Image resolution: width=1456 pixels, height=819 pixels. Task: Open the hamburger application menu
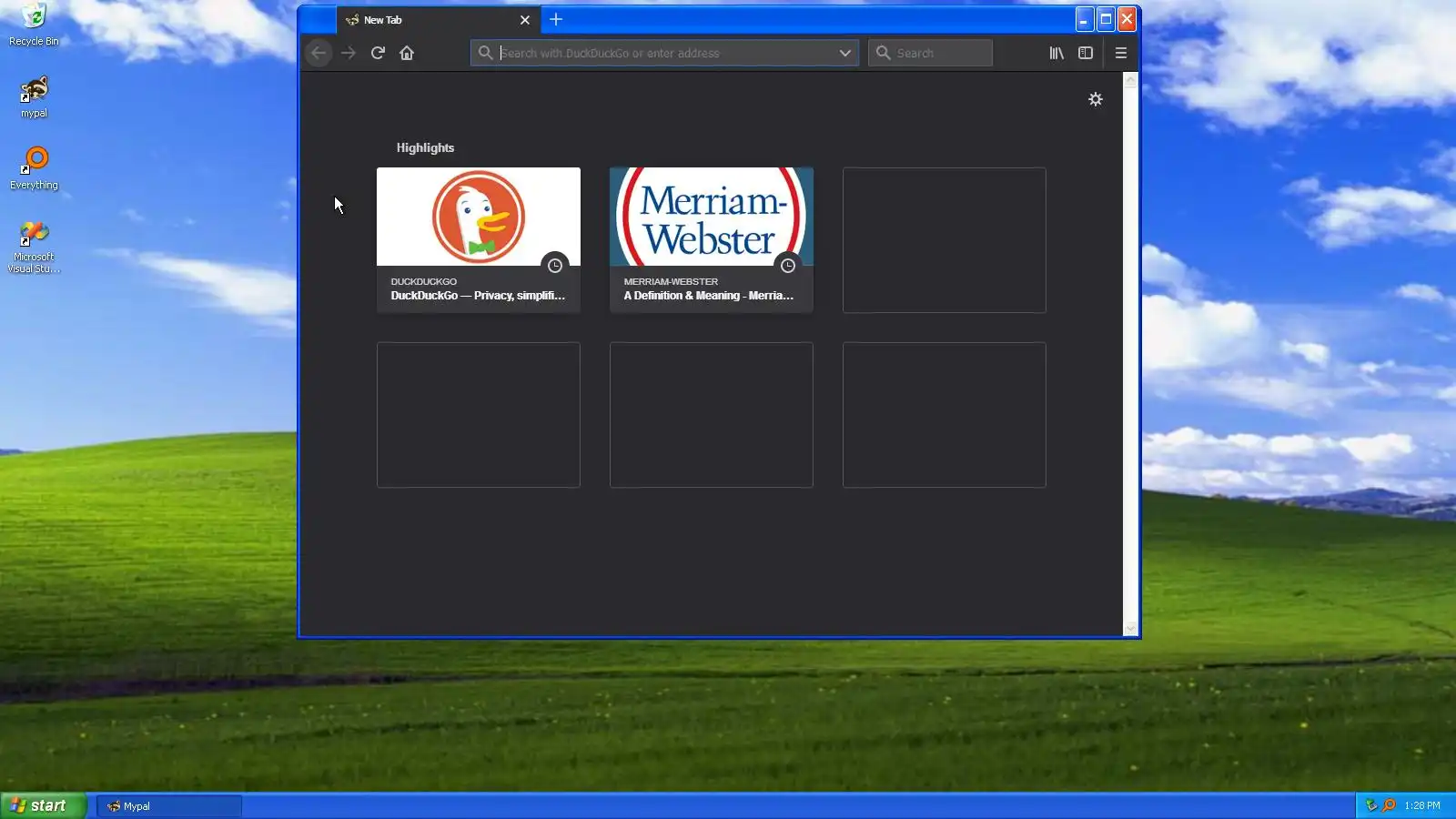point(1121,53)
